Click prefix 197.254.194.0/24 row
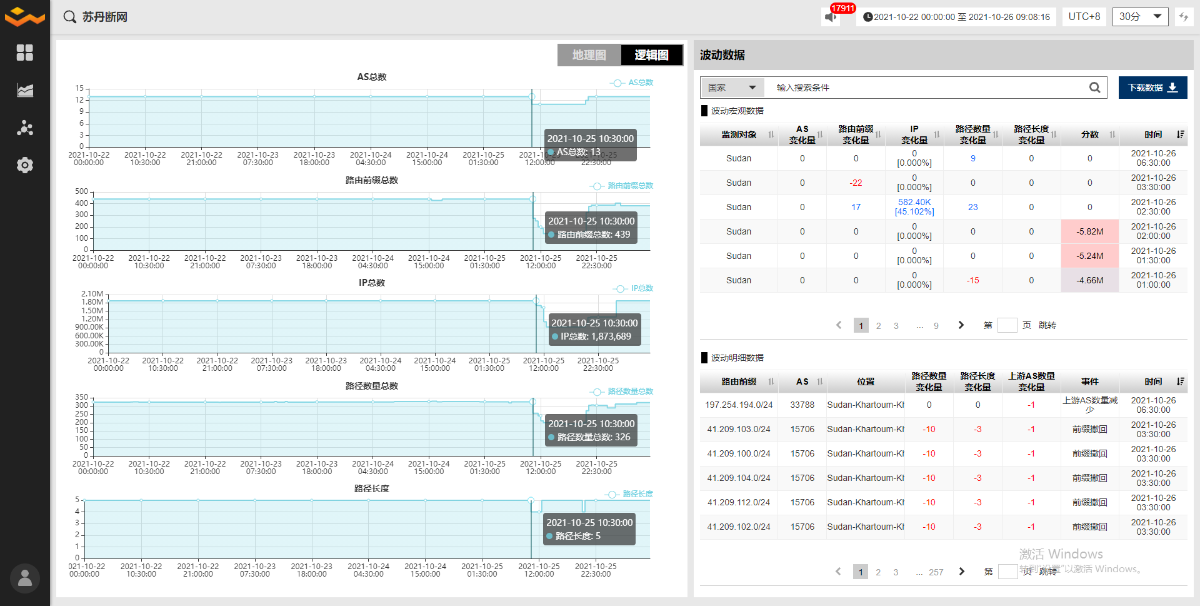Screen dimensions: 1200x606 pos(739,405)
